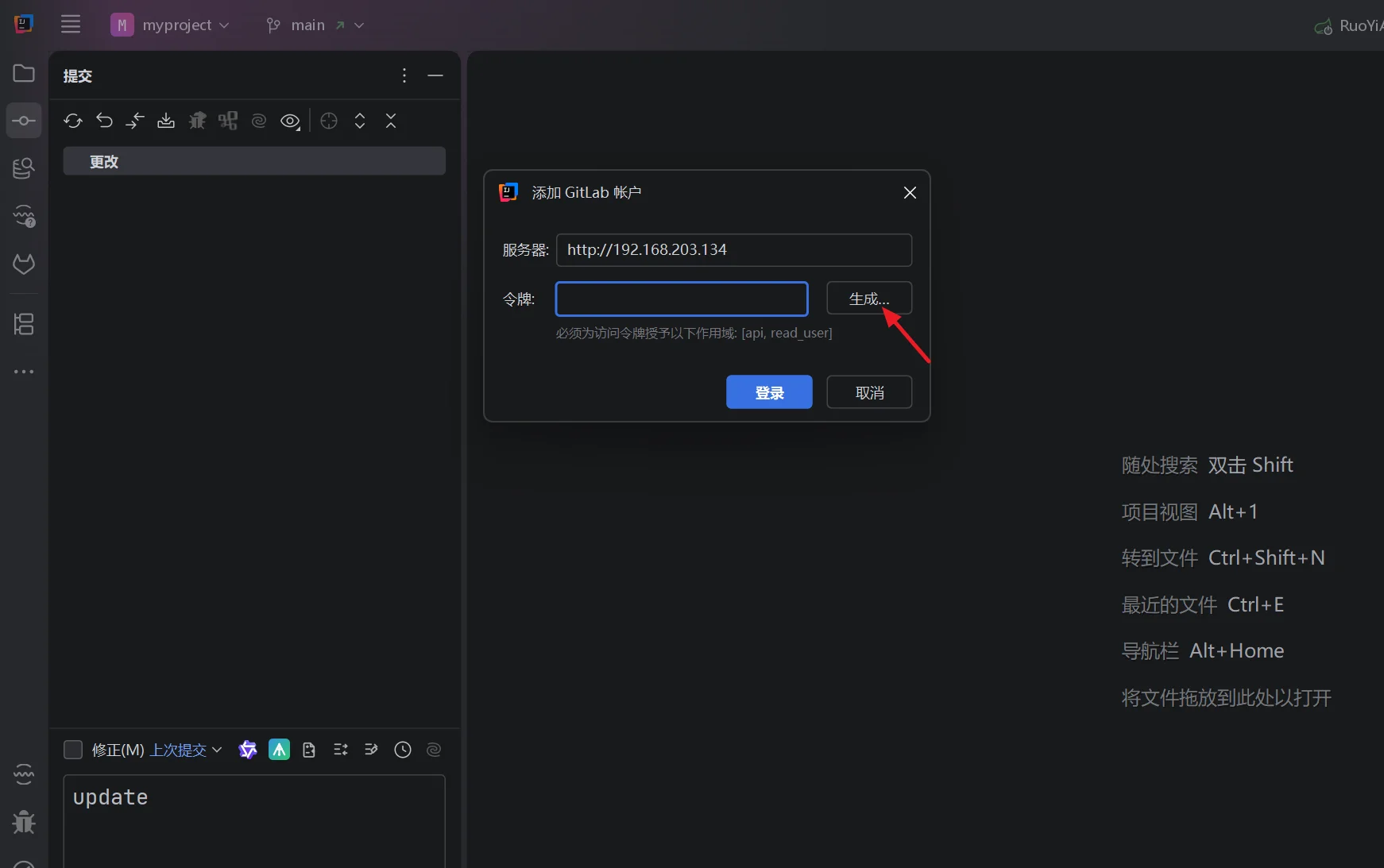
Task: Select the Commit tool window icon
Action: click(24, 121)
